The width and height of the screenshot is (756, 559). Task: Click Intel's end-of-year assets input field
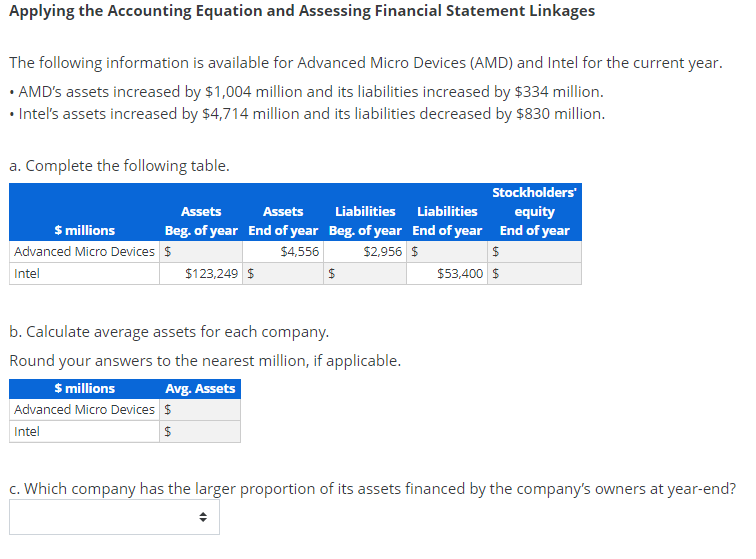click(288, 273)
